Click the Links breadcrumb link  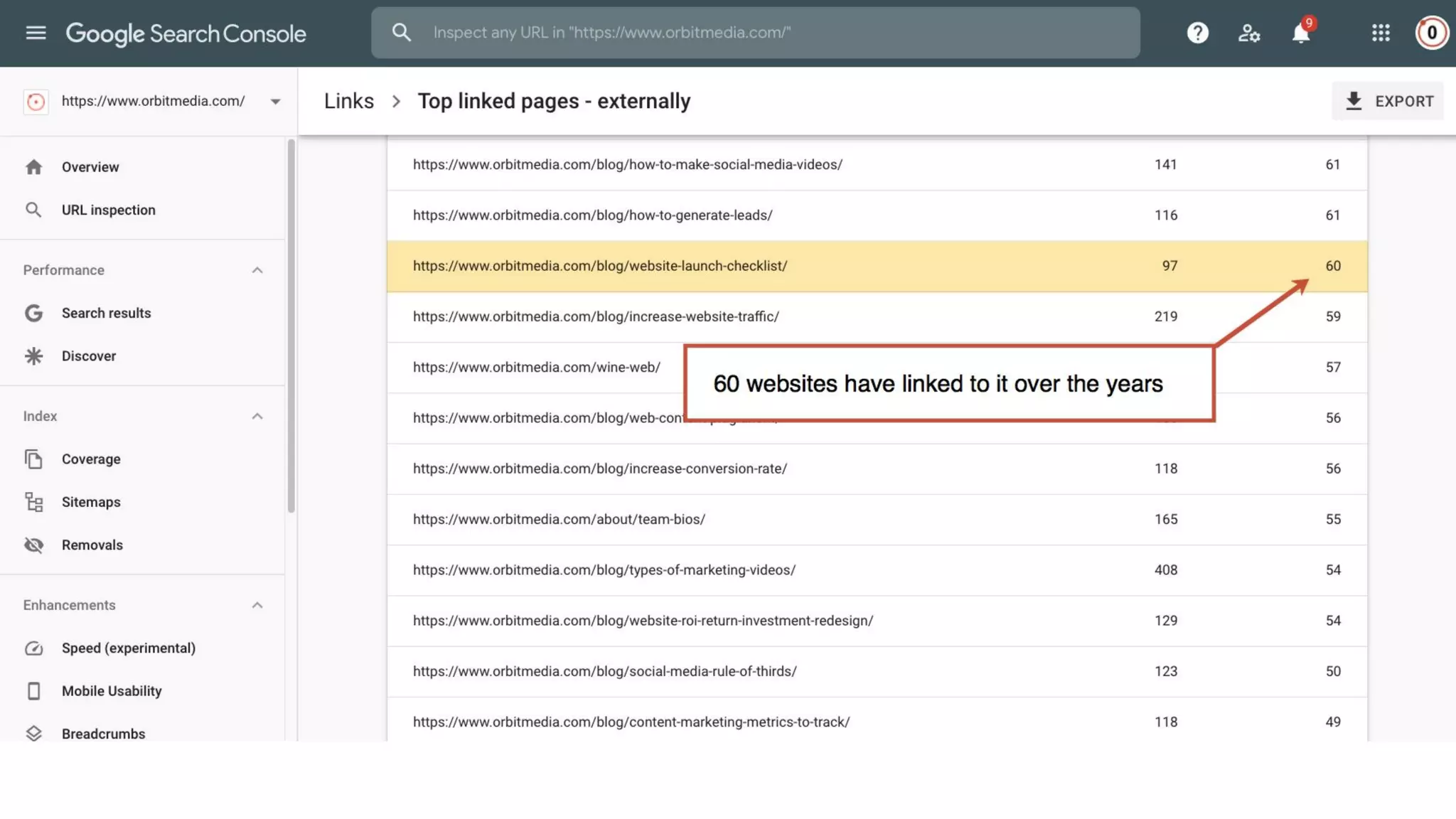(x=348, y=102)
